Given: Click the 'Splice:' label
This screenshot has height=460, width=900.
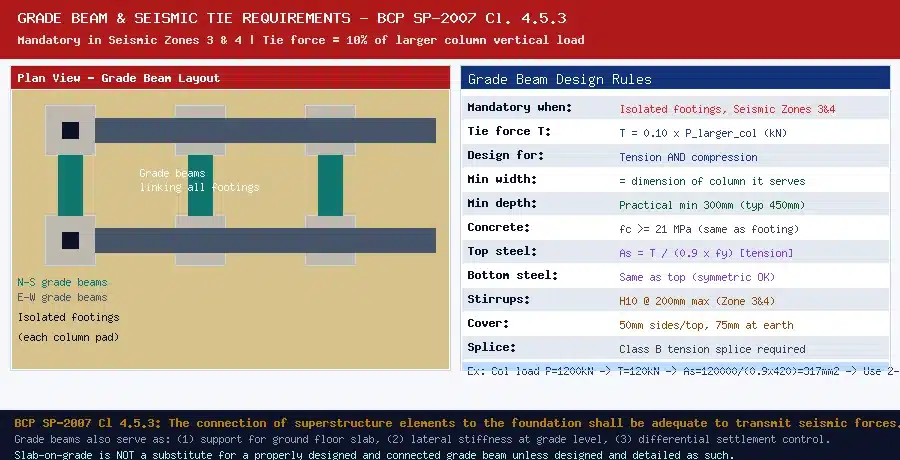Looking at the screenshot, I should pyautogui.click(x=491, y=347).
